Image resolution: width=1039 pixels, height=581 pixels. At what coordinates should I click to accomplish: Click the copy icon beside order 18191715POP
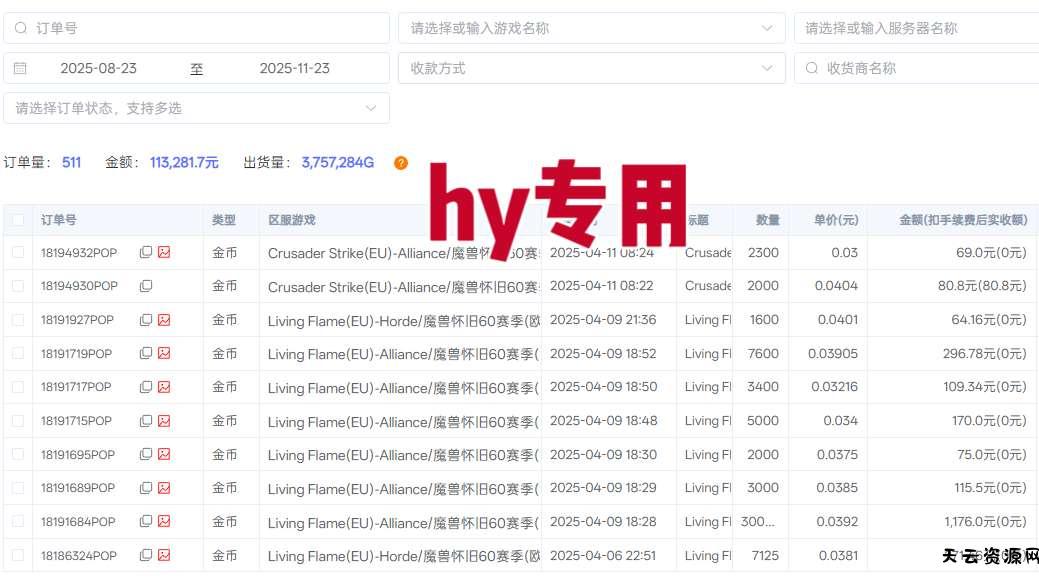pos(146,420)
